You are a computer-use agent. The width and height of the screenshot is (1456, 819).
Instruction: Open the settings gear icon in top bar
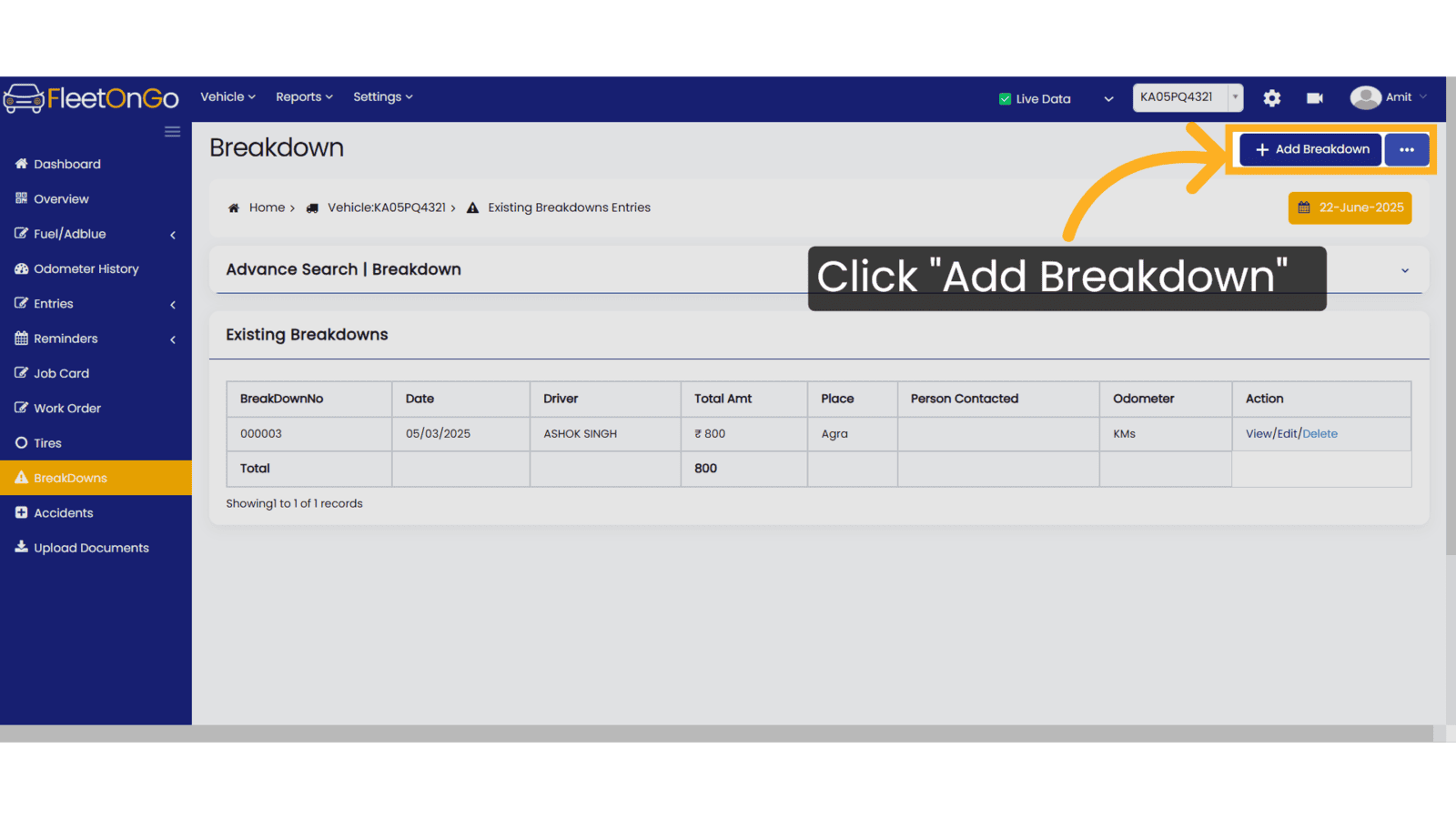click(1272, 98)
